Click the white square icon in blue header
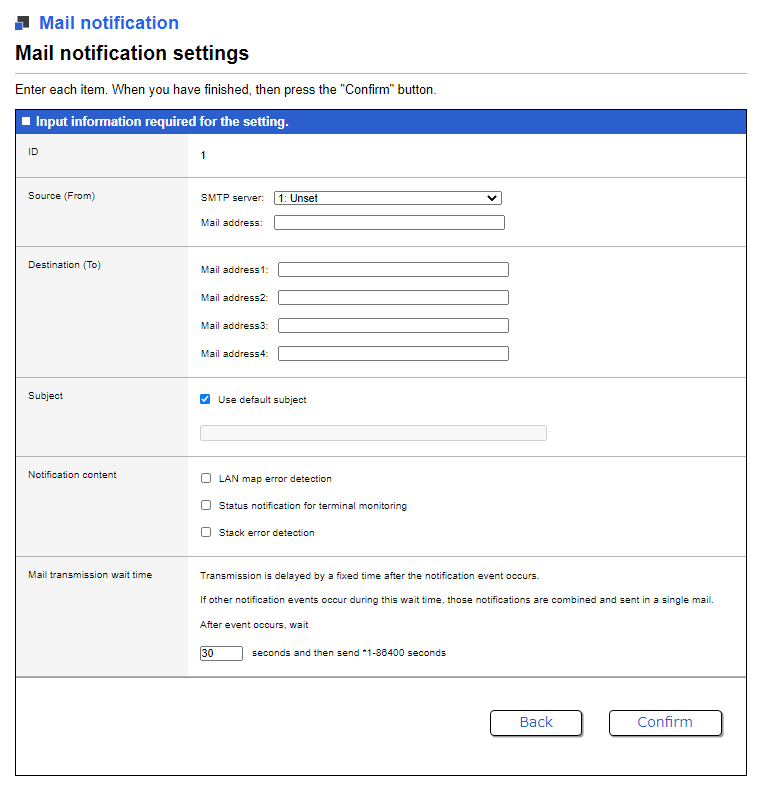This screenshot has height=796, width=762. [26, 122]
